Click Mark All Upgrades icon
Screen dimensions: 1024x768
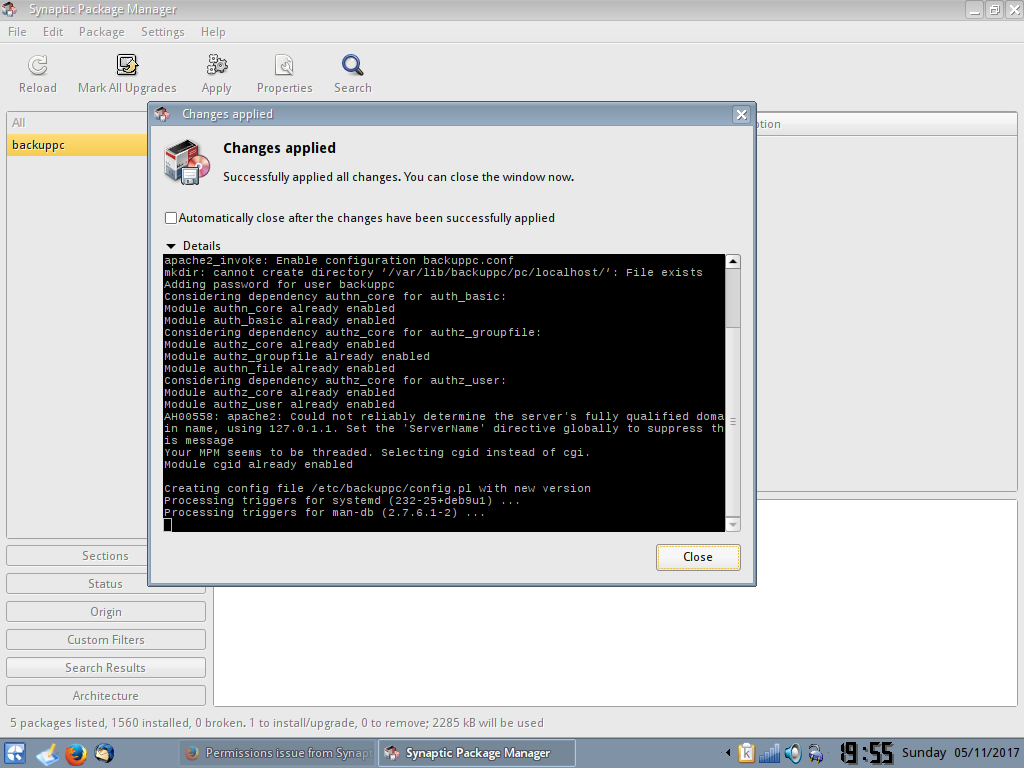[127, 65]
